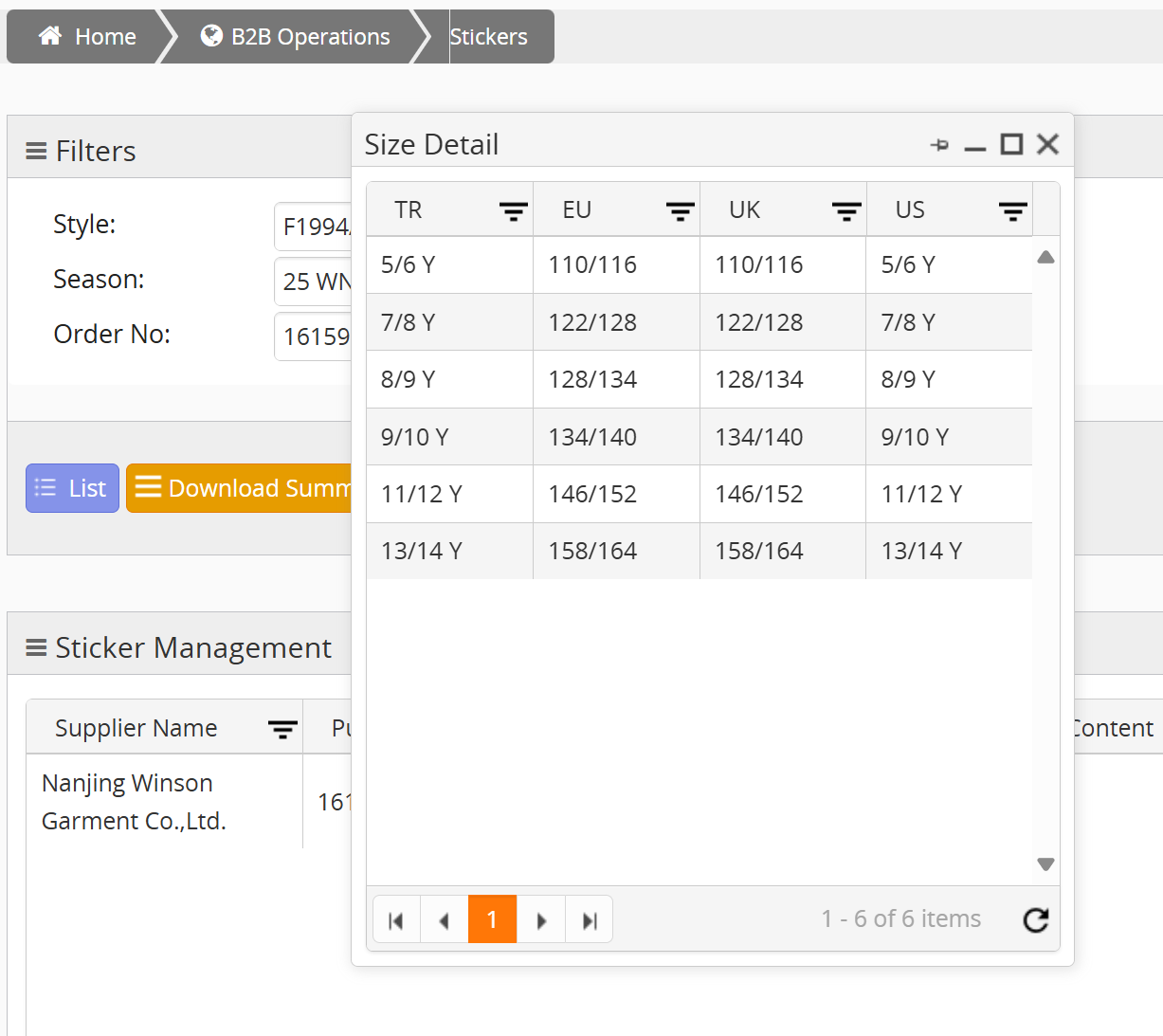Click the List button

pos(72,488)
